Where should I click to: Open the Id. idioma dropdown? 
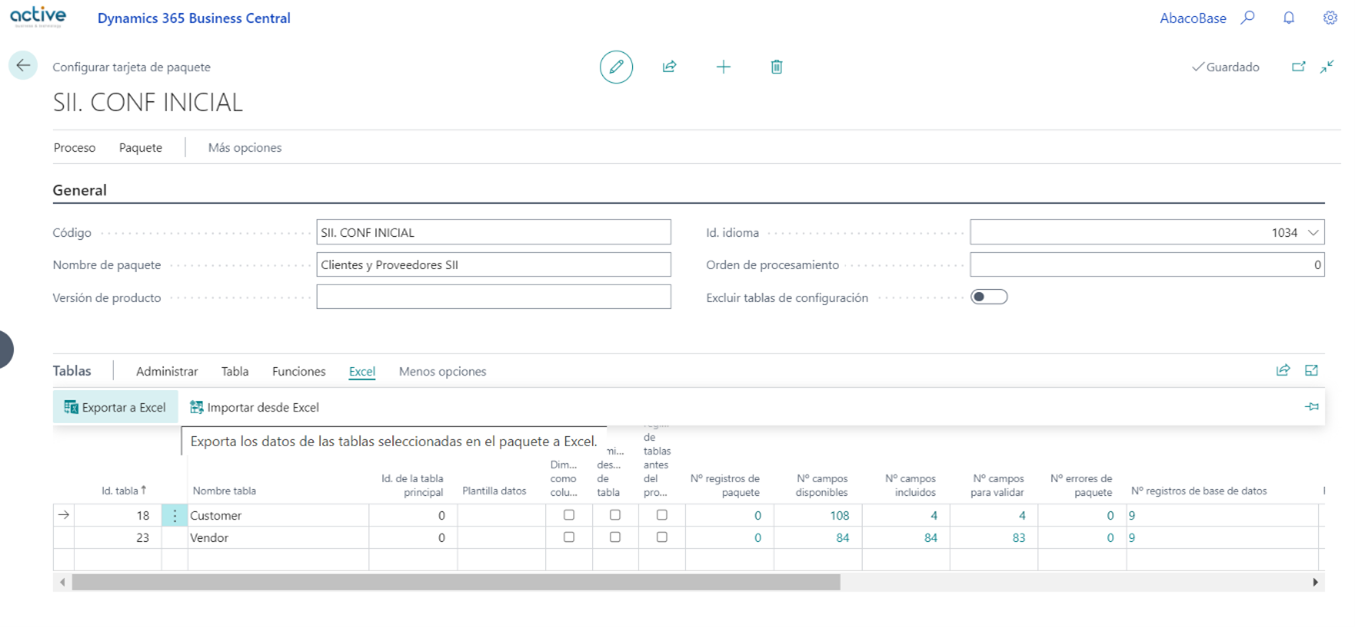1313,233
